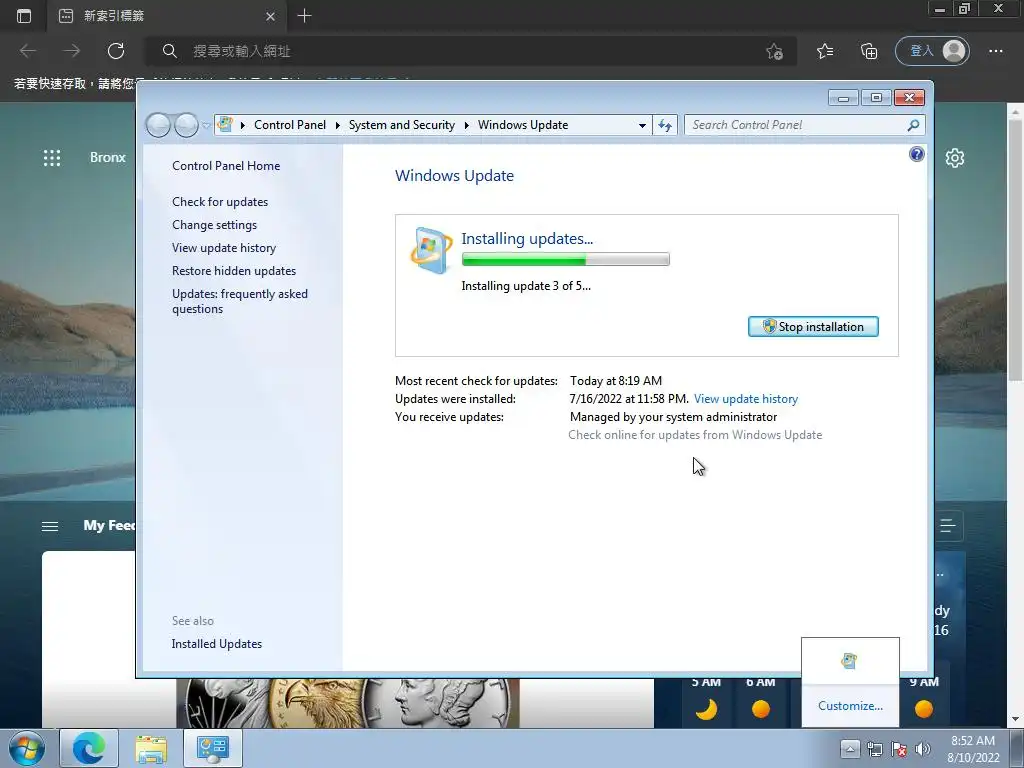Focus the Search Control Panel field
This screenshot has width=1024, height=768.
coord(797,125)
